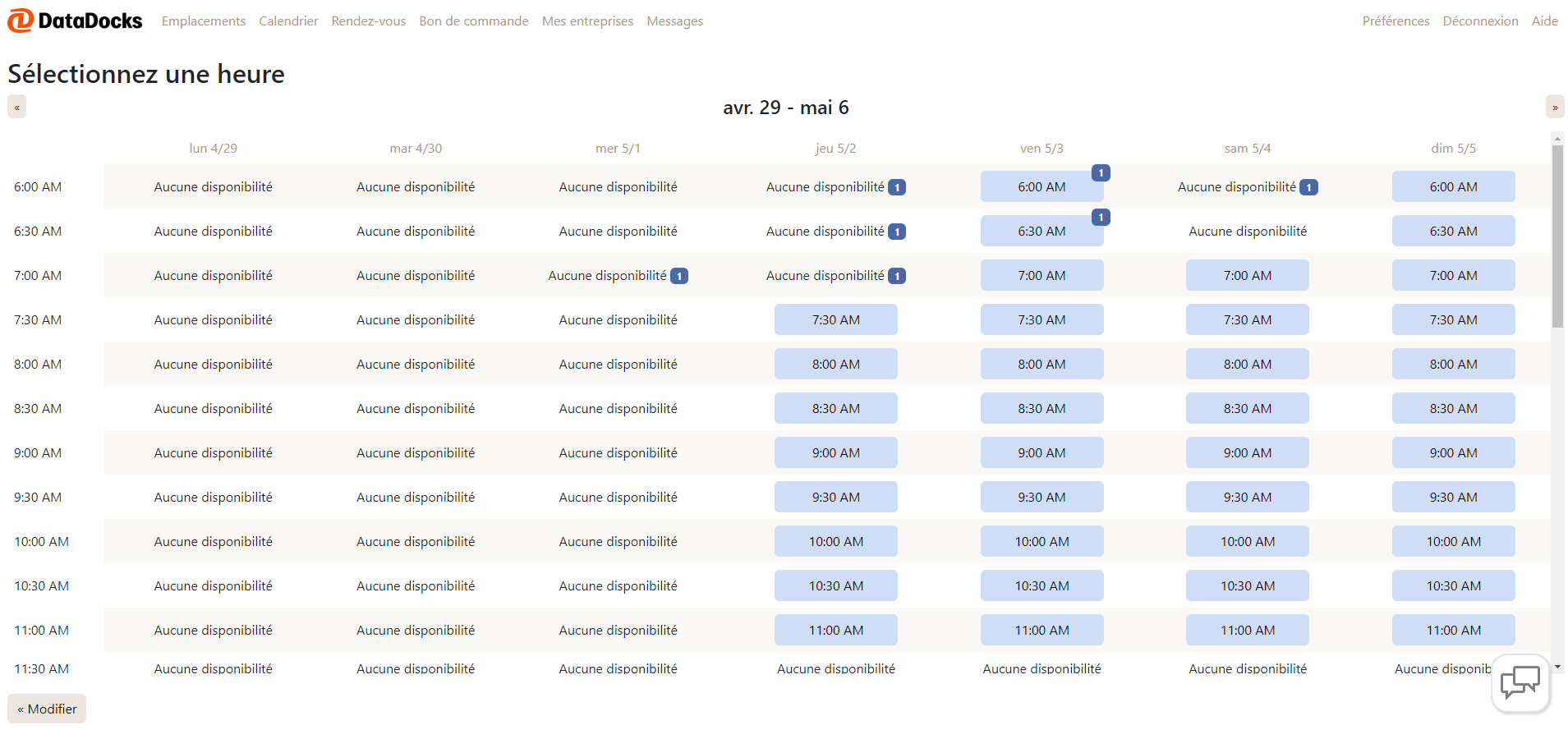Click badge on Friday 6:30 AM slot
Screen dimensions: 1568x739
point(1101,217)
